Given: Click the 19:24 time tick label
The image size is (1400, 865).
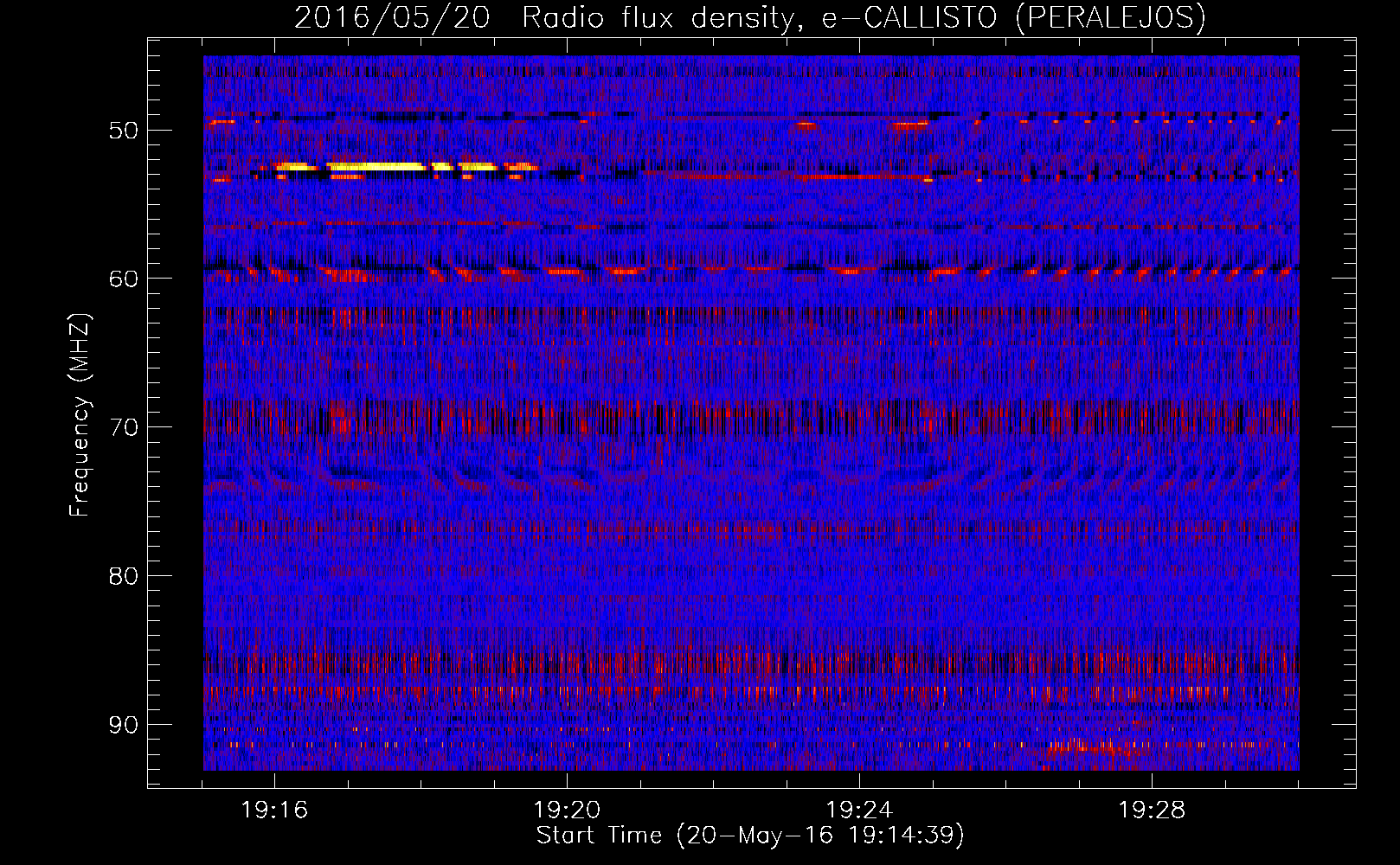Looking at the screenshot, I should 859,811.
